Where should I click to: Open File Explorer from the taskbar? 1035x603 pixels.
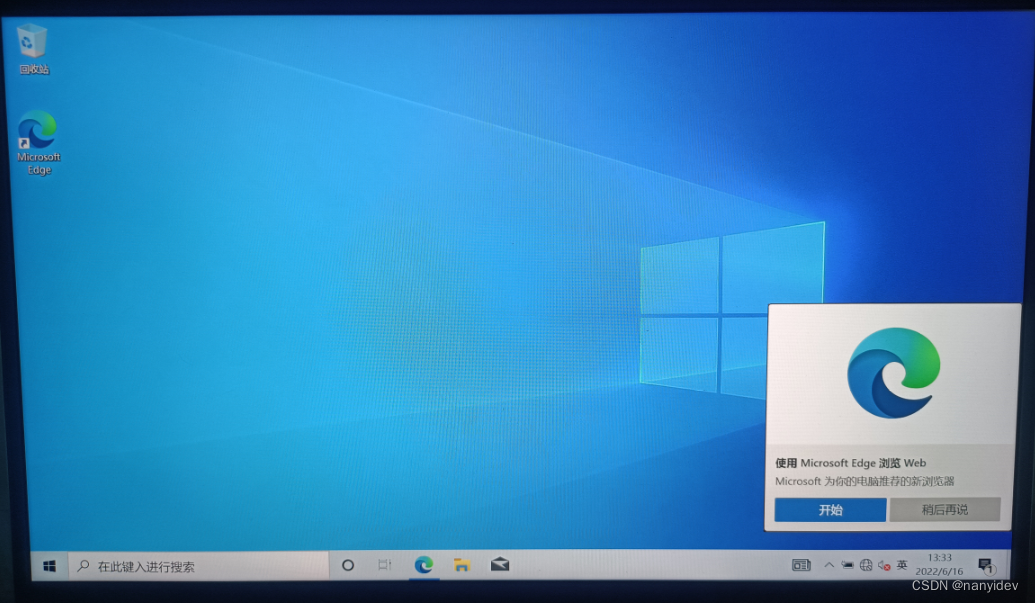coord(461,565)
